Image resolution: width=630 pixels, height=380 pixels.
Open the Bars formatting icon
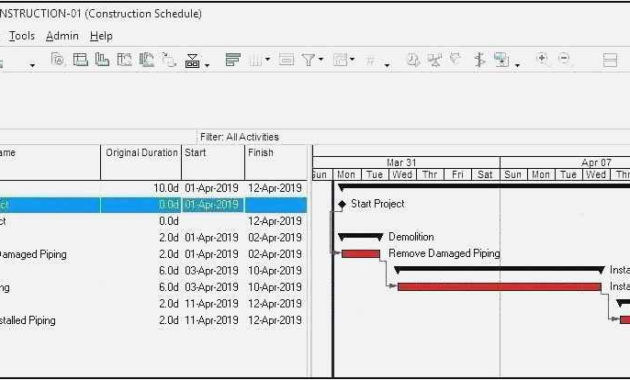233,60
